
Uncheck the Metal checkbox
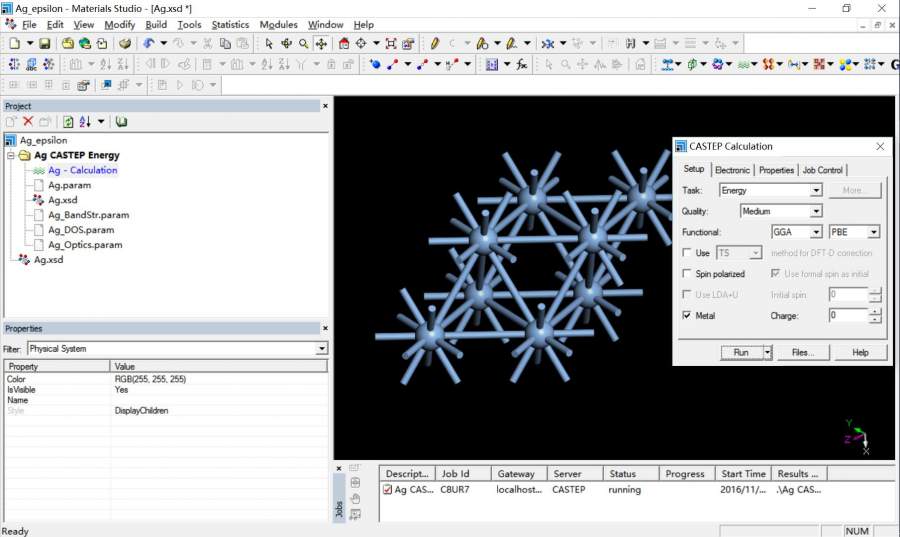[686, 316]
